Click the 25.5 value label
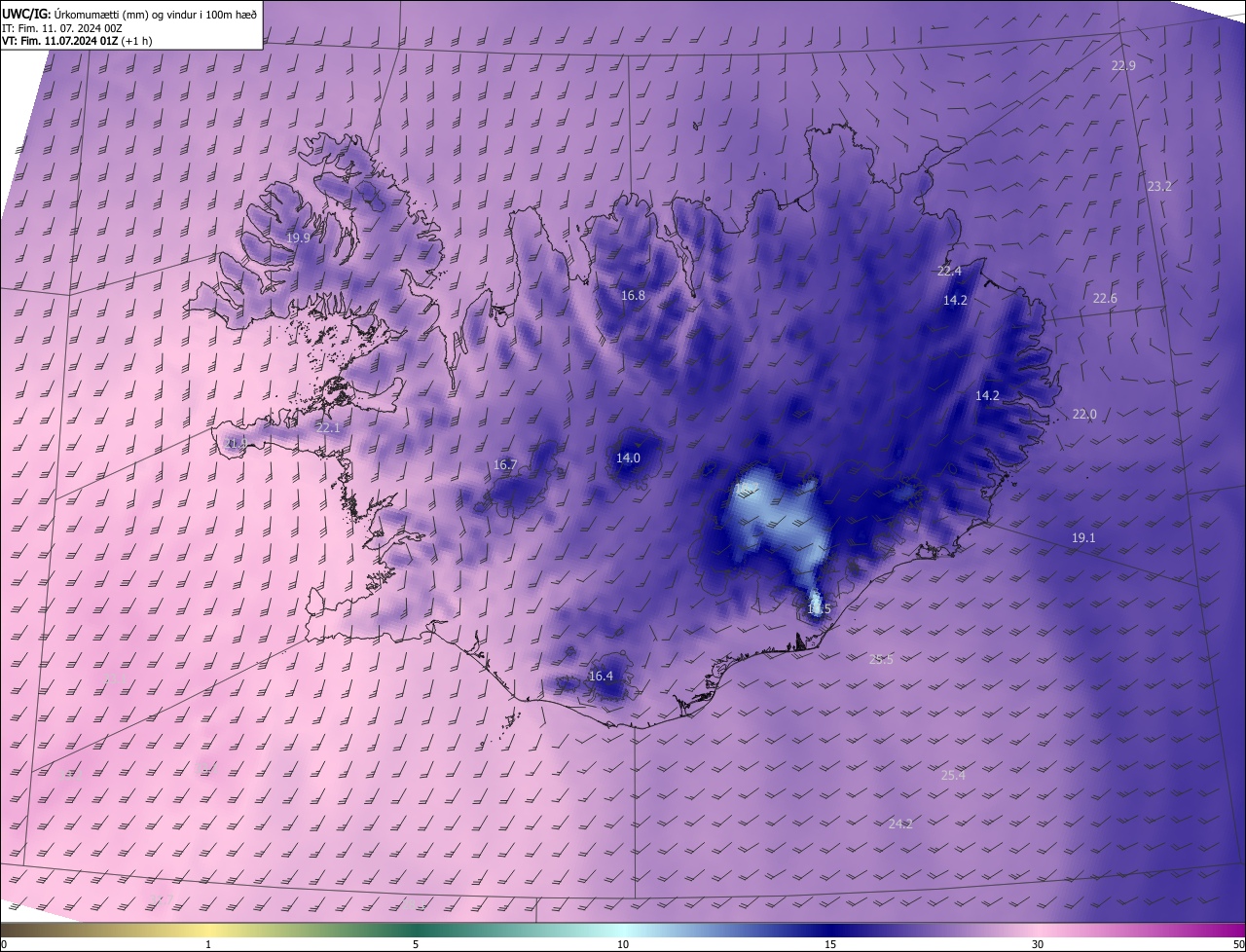This screenshot has height=952, width=1246. (881, 659)
